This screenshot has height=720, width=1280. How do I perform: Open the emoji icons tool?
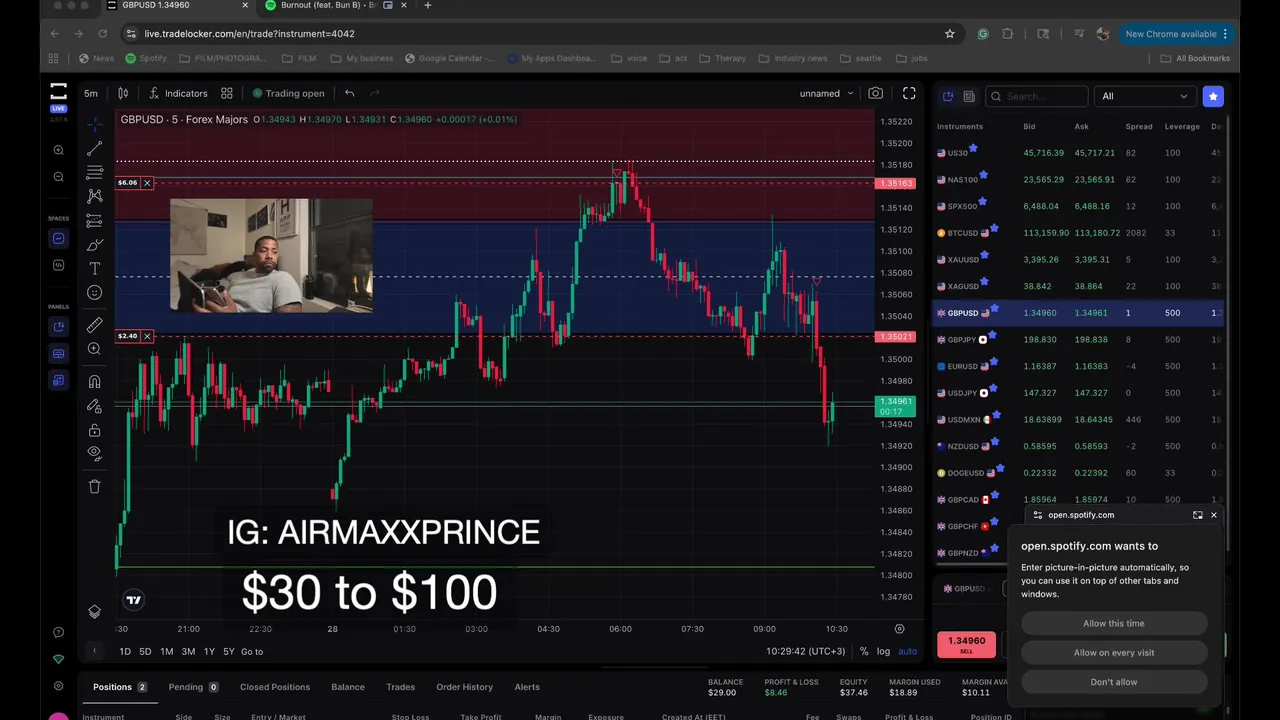pos(94,293)
